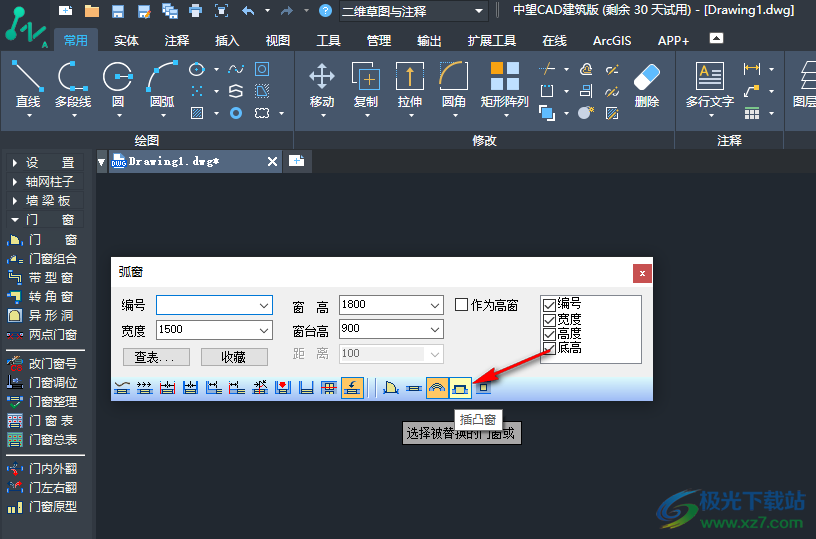Open the 注释 ribbon tab
This screenshot has height=539, width=816.
tap(177, 41)
